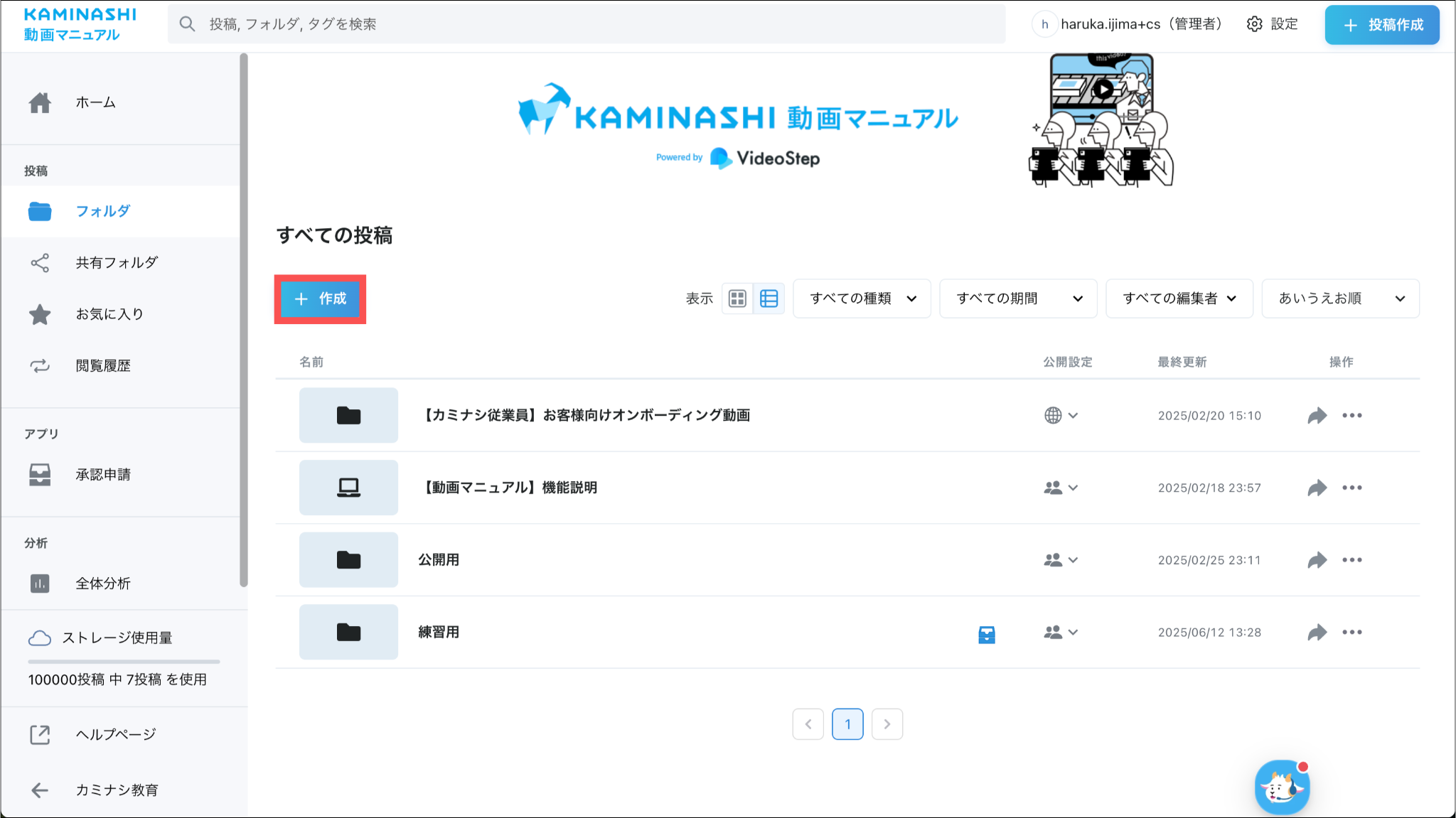Viewport: 1456px width, 818px height.
Task: Click the blue approval inbox icon on 練習用
Action: click(987, 634)
